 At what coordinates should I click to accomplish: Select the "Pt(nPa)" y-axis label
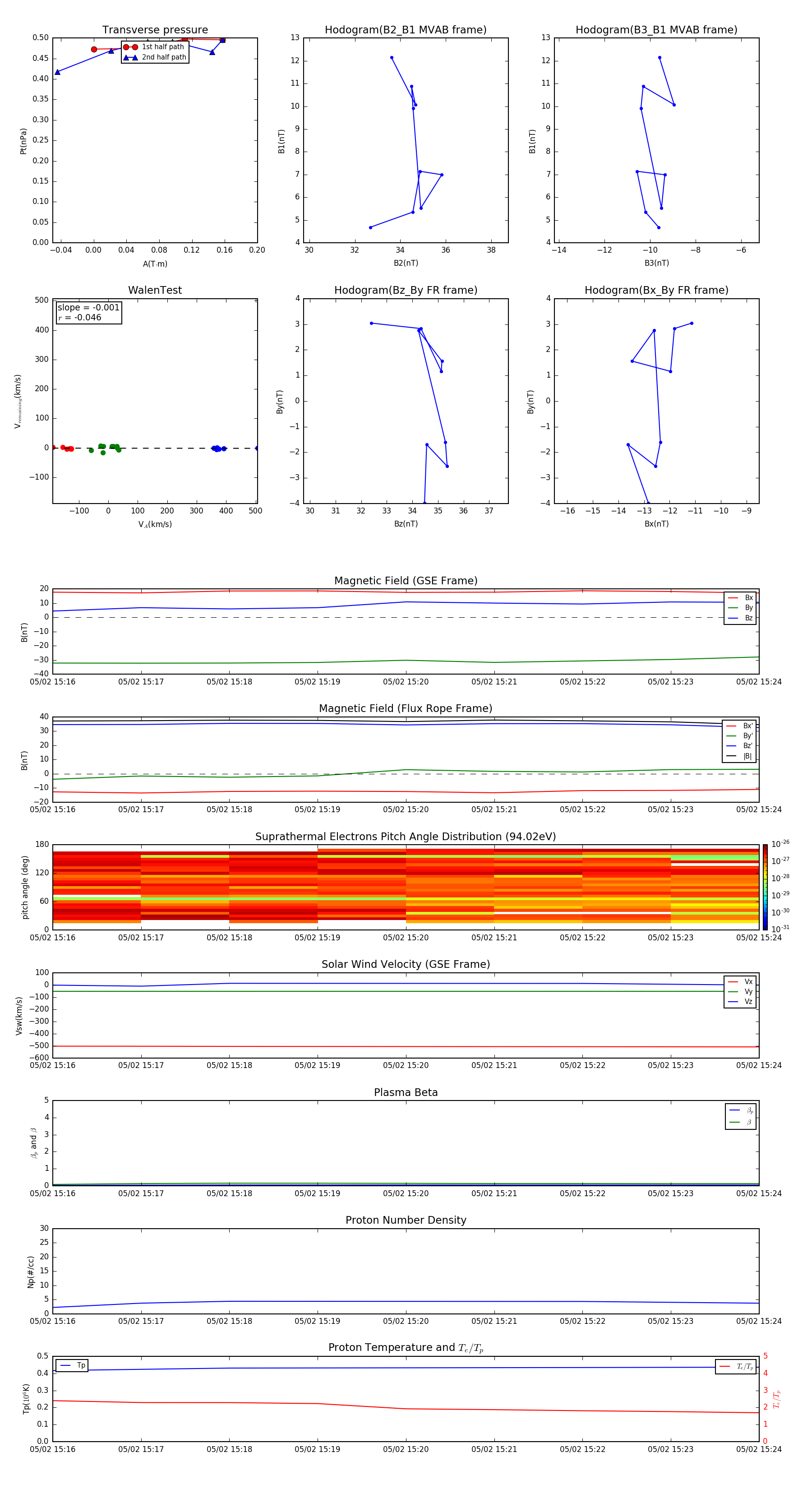point(24,140)
